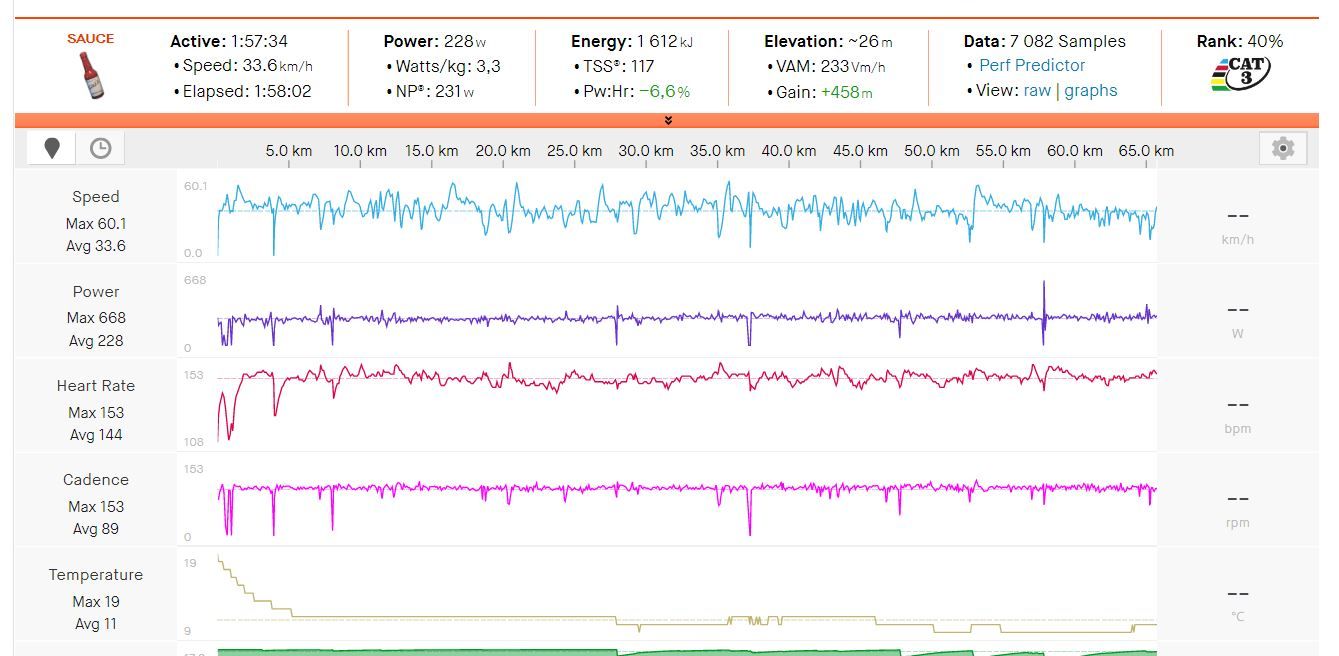Open the graphs view link
The height and width of the screenshot is (656, 1339).
pyautogui.click(x=1090, y=90)
